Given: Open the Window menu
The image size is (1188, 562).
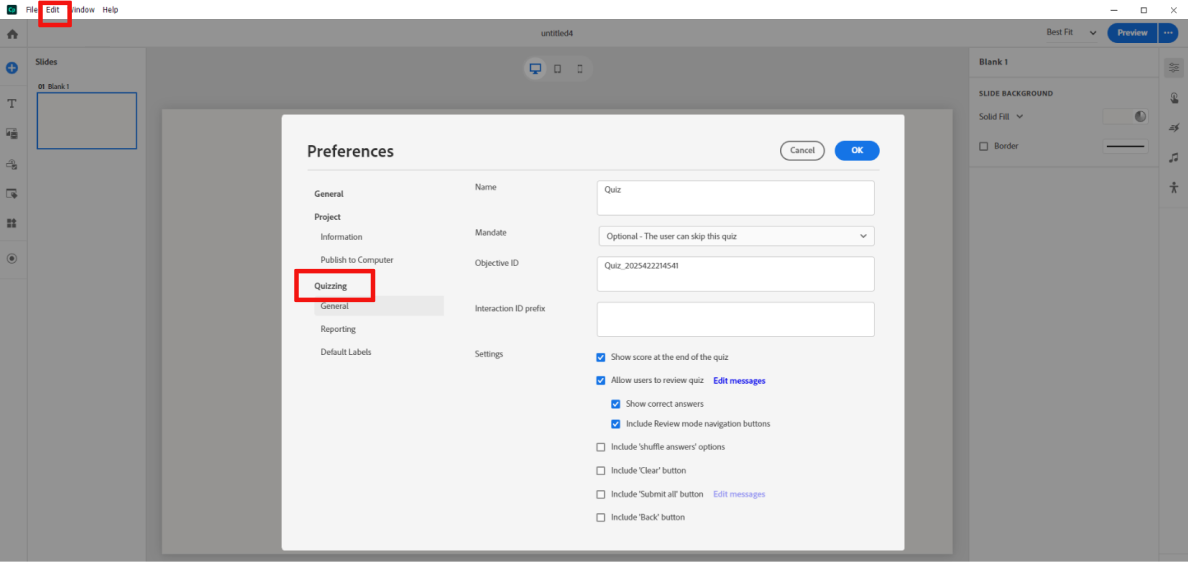Looking at the screenshot, I should (81, 10).
